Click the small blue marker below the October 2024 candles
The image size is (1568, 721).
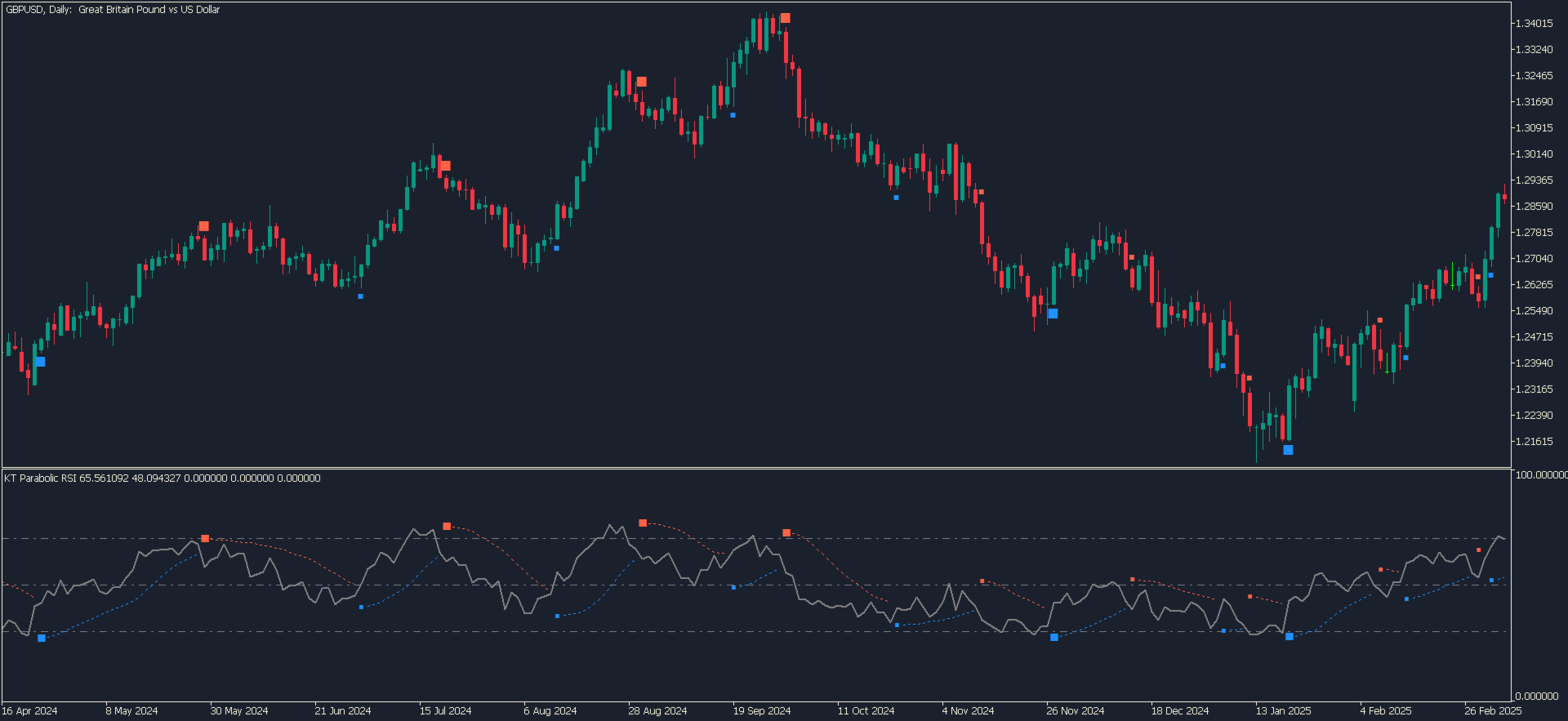pyautogui.click(x=896, y=198)
